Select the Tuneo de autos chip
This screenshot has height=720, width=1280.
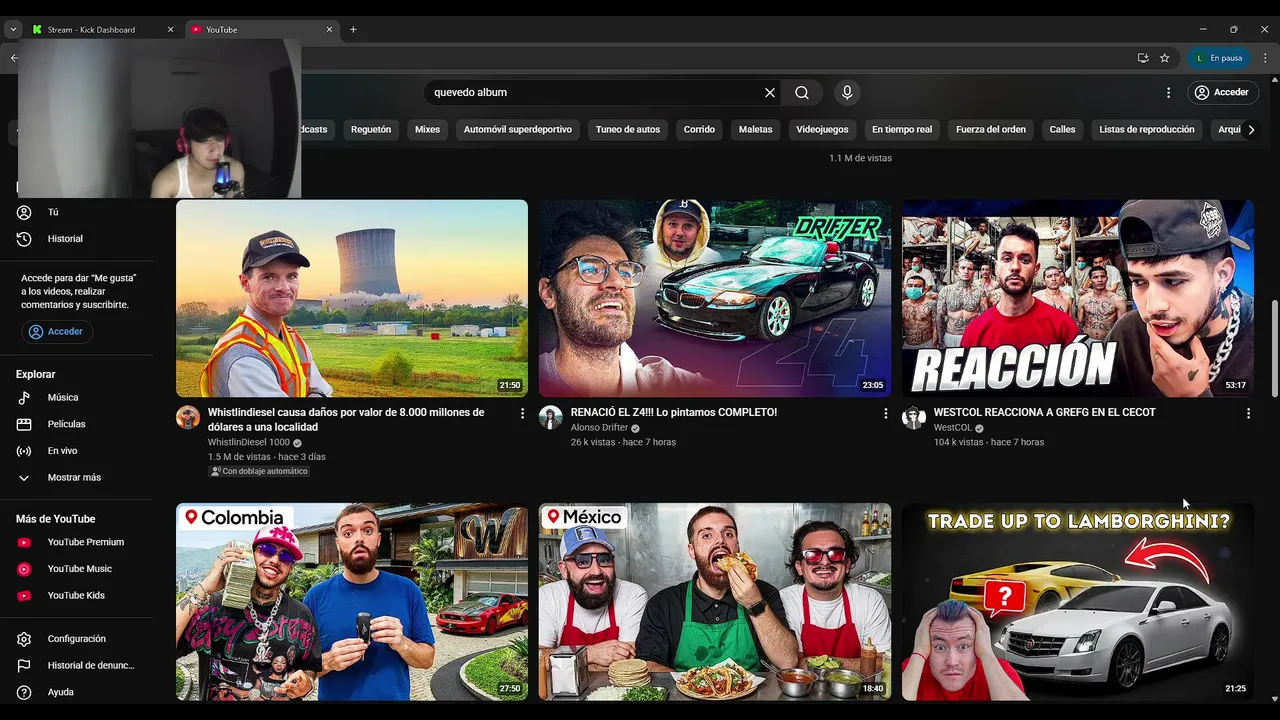tap(628, 129)
